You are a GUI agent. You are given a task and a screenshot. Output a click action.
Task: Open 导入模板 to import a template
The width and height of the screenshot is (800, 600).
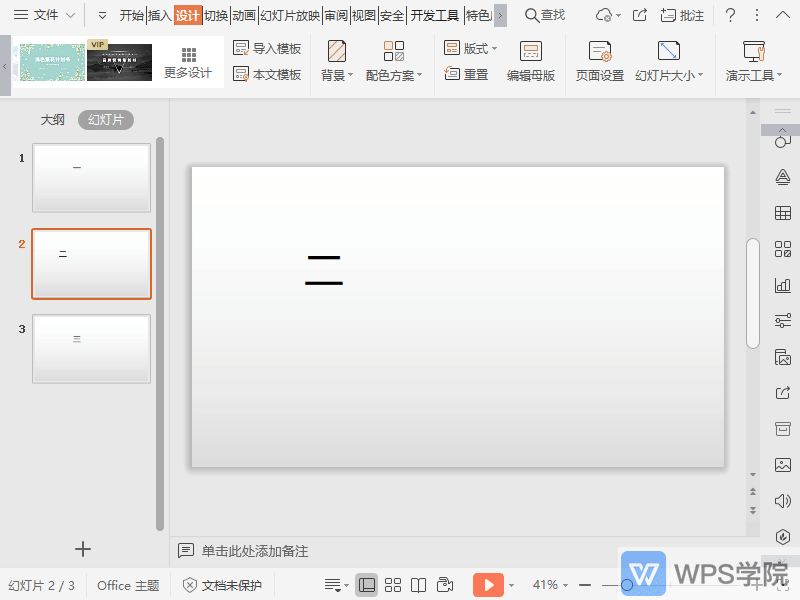[x=267, y=48]
